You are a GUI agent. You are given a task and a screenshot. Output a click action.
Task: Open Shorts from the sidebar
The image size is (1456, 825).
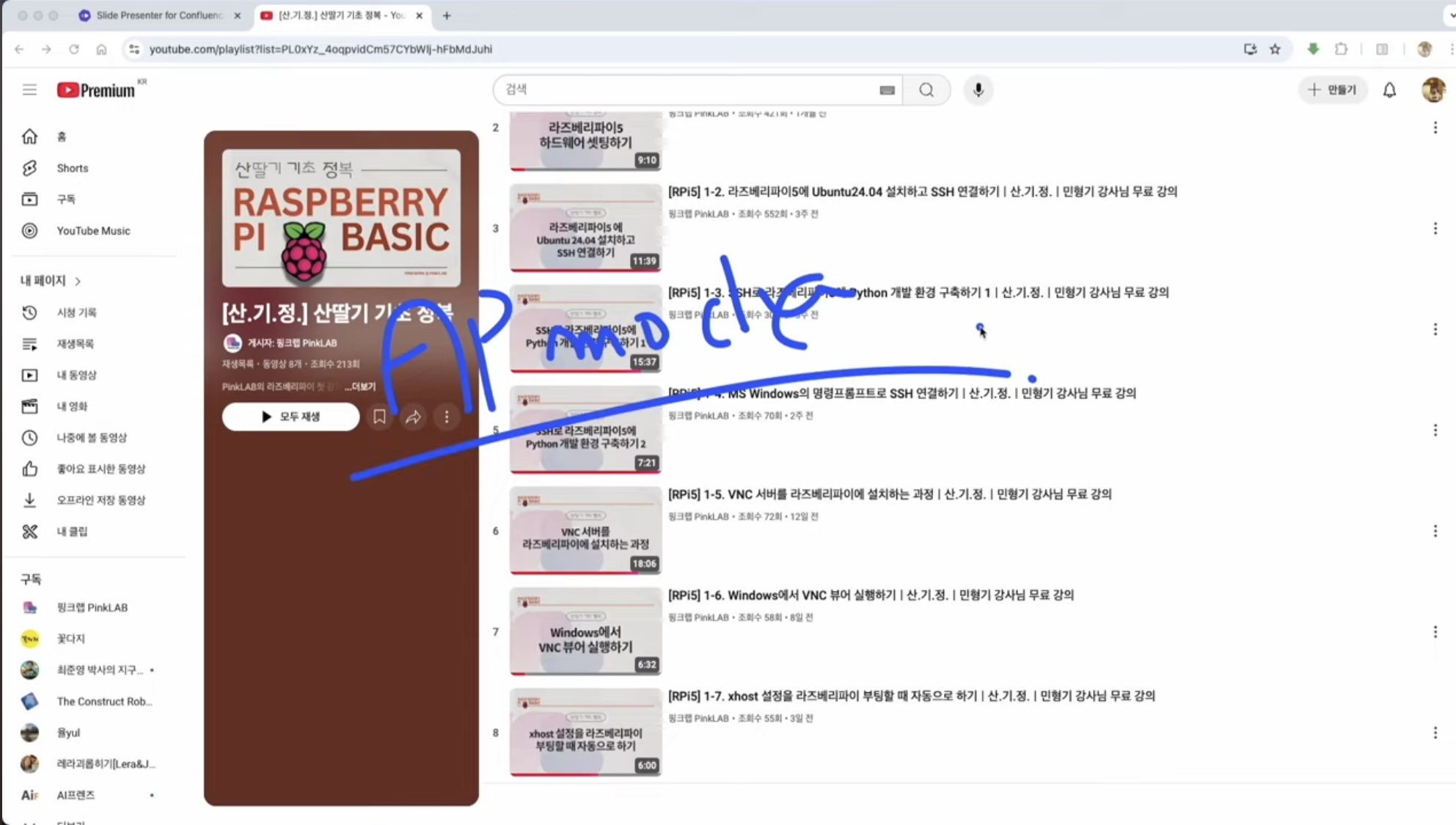click(72, 168)
